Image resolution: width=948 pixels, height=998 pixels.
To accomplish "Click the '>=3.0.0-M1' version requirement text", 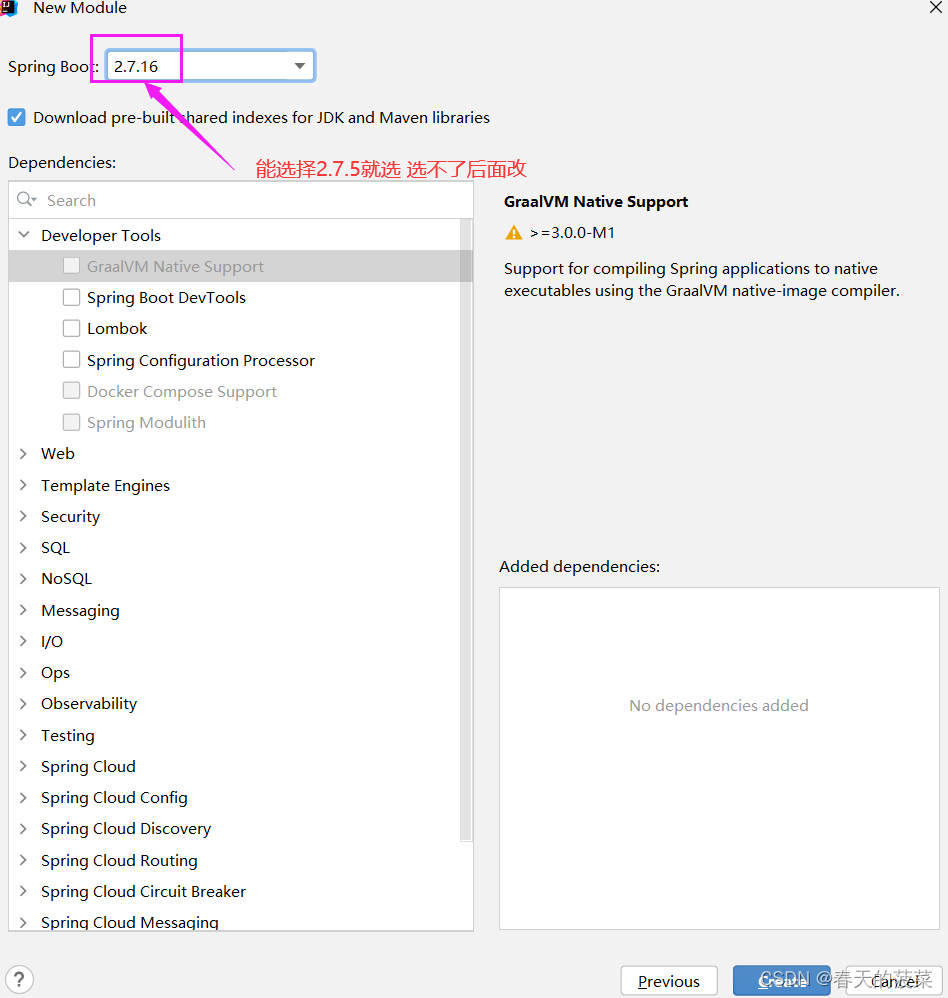I will pyautogui.click(x=572, y=233).
